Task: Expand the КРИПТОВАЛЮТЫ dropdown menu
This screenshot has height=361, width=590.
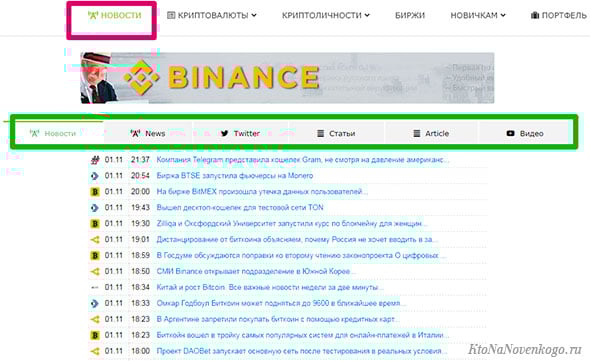Action: pyautogui.click(x=212, y=15)
